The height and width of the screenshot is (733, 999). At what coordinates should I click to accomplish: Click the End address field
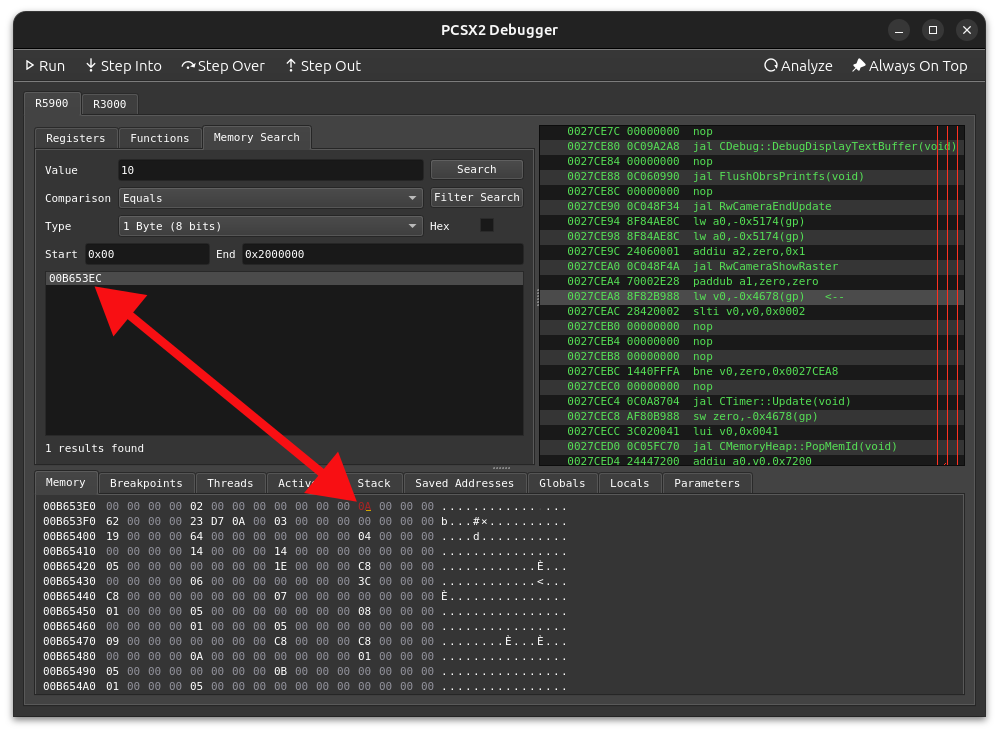(382, 254)
